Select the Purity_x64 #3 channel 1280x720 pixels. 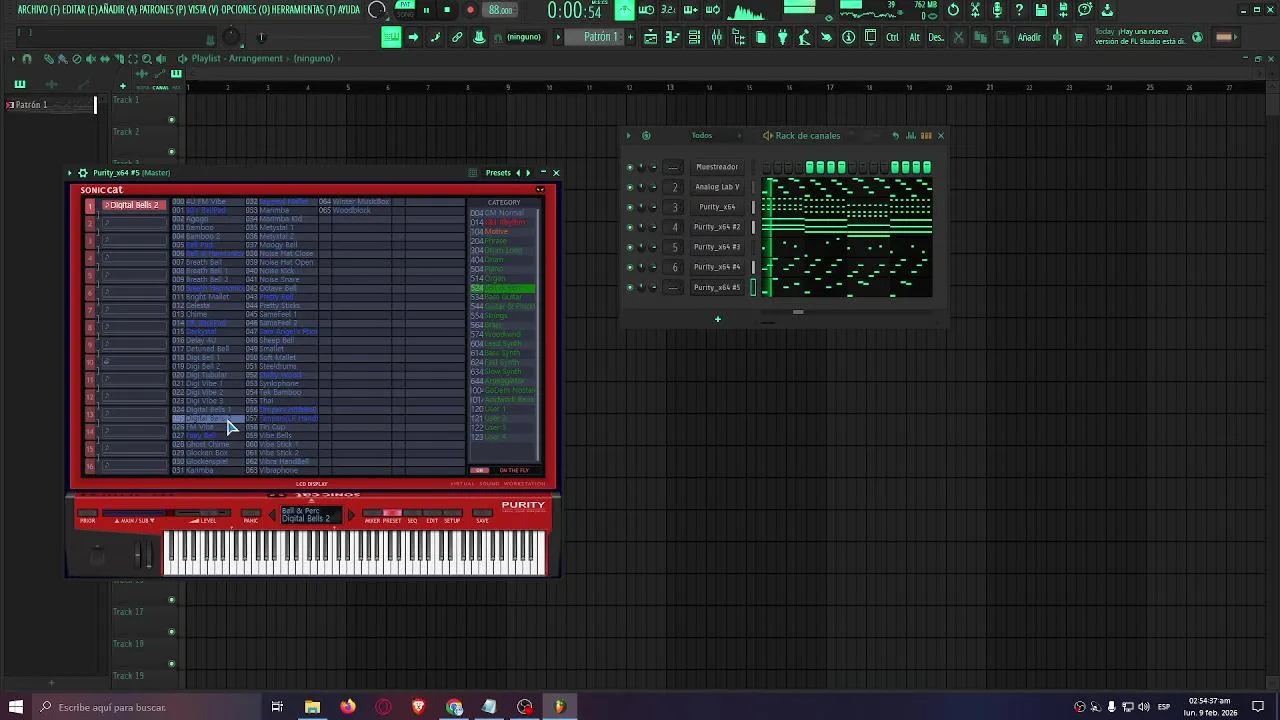[x=717, y=247]
